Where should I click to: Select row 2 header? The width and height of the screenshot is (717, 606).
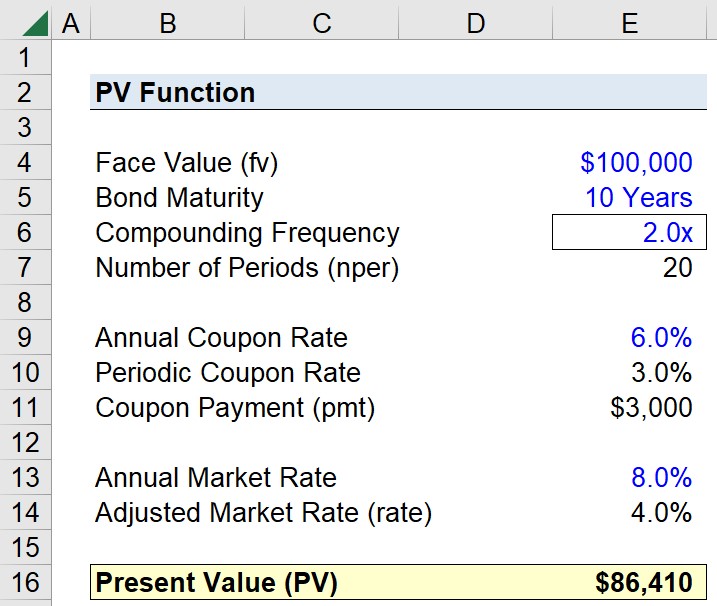coord(25,92)
